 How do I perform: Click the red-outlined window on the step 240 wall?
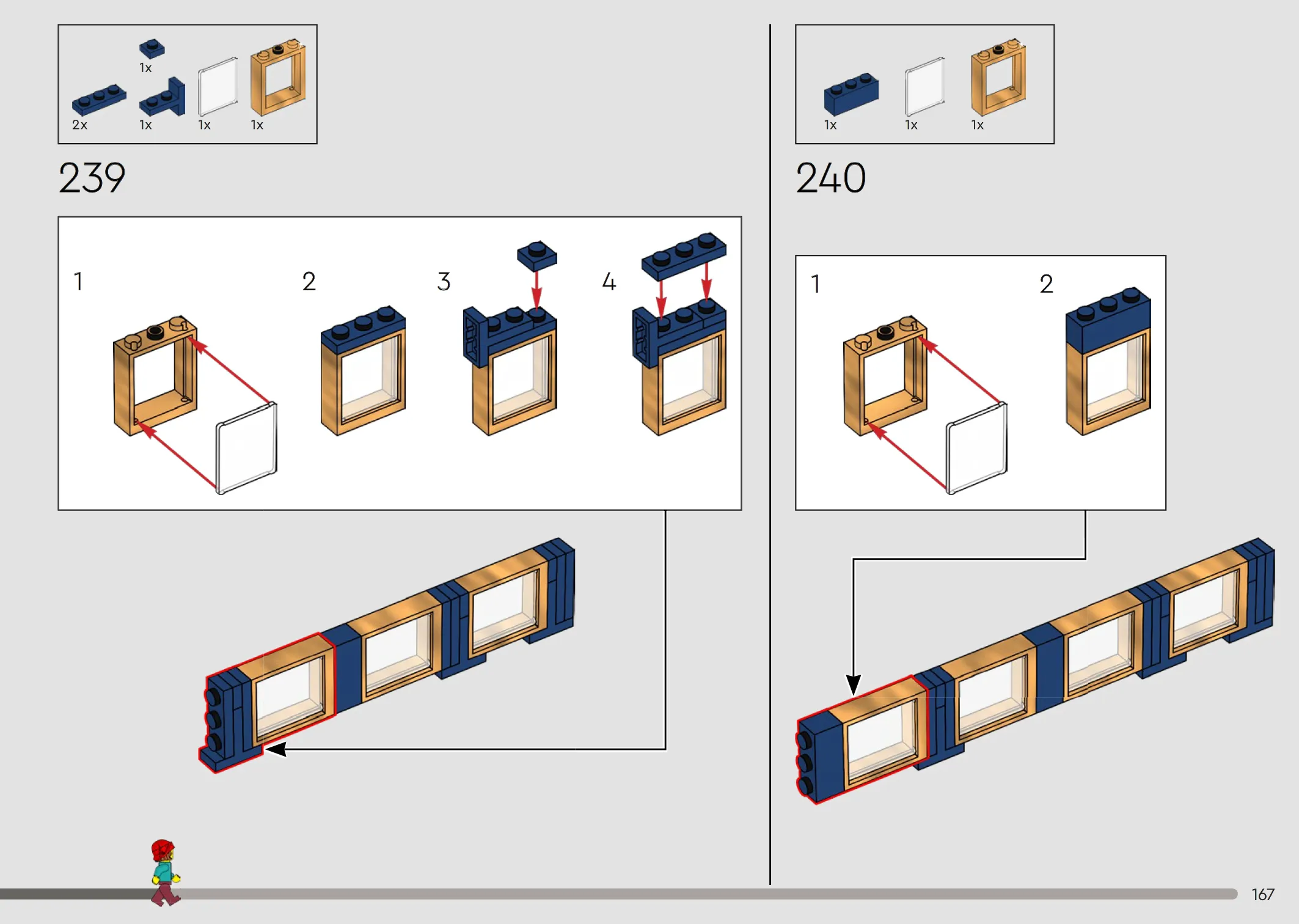[862, 739]
